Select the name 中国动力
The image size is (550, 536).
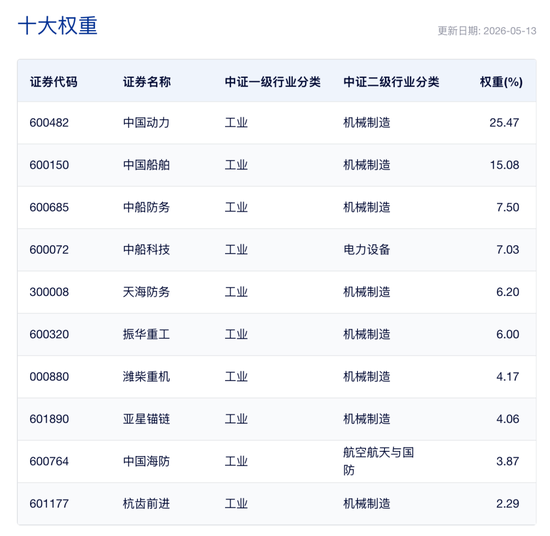(146, 123)
